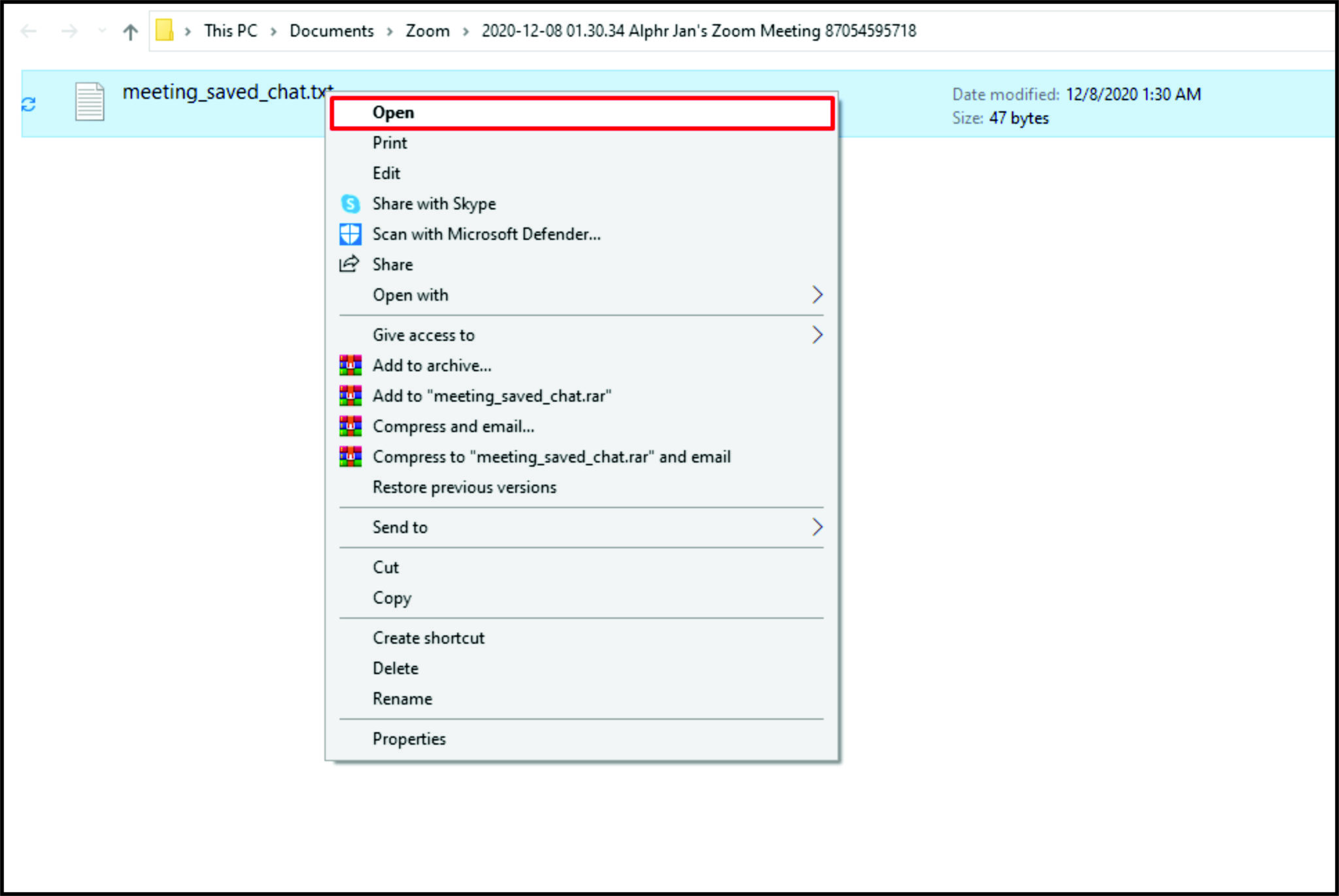Click the Back navigation arrow
The width and height of the screenshot is (1339, 896).
27,31
